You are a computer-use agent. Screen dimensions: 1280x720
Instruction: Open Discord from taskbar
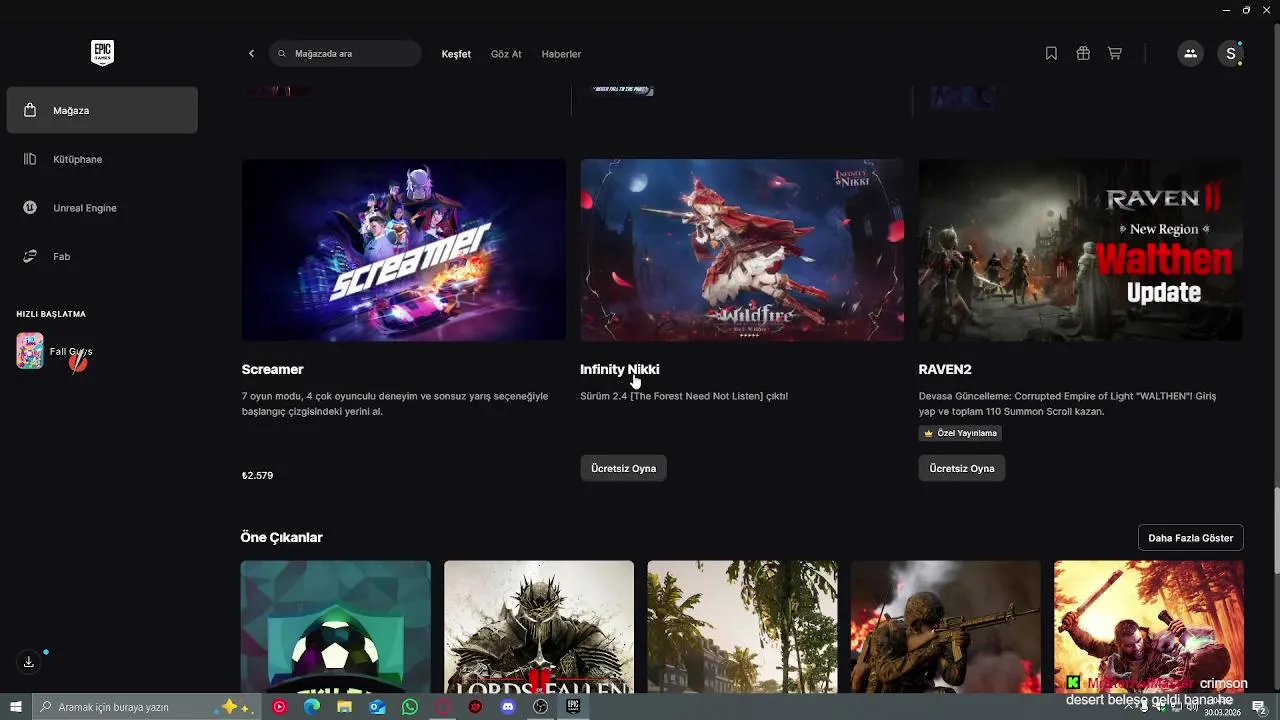point(508,707)
